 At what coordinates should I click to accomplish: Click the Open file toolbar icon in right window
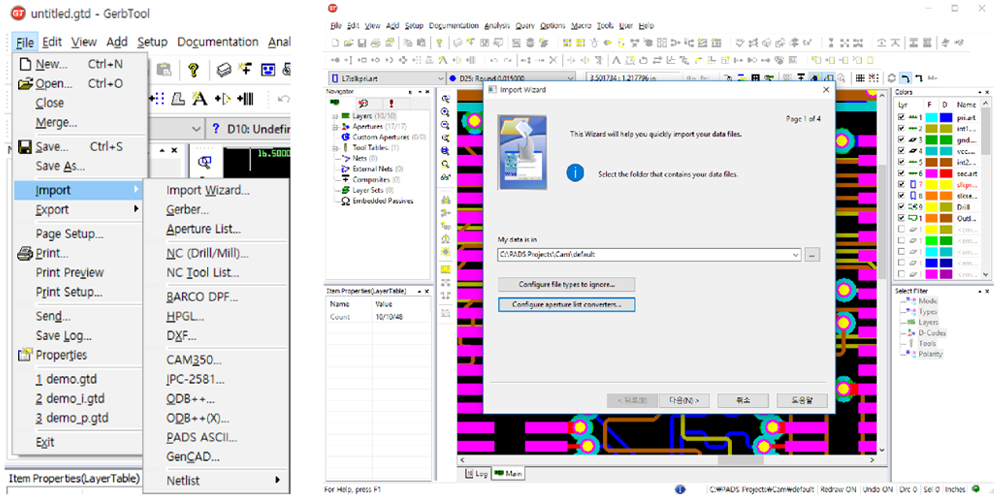[348, 43]
